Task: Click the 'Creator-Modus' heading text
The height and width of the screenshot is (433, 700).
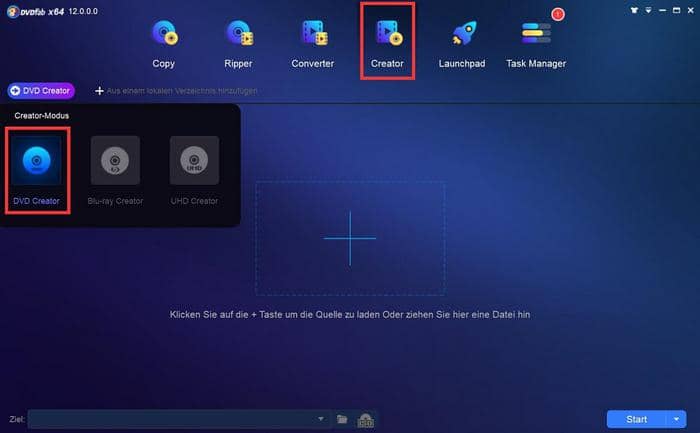Action: click(x=42, y=116)
